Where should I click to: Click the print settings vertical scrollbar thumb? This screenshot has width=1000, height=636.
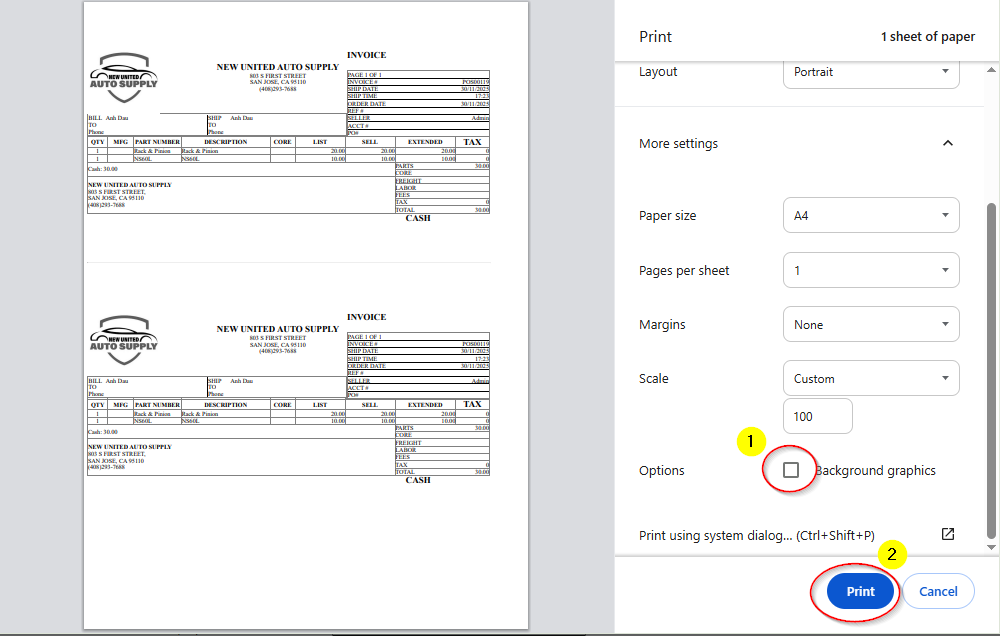click(x=991, y=370)
